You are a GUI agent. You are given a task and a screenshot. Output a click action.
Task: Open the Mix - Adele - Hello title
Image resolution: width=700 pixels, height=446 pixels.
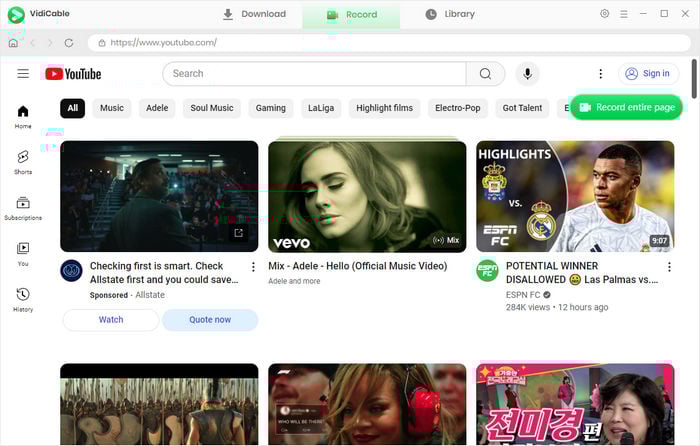tap(358, 266)
